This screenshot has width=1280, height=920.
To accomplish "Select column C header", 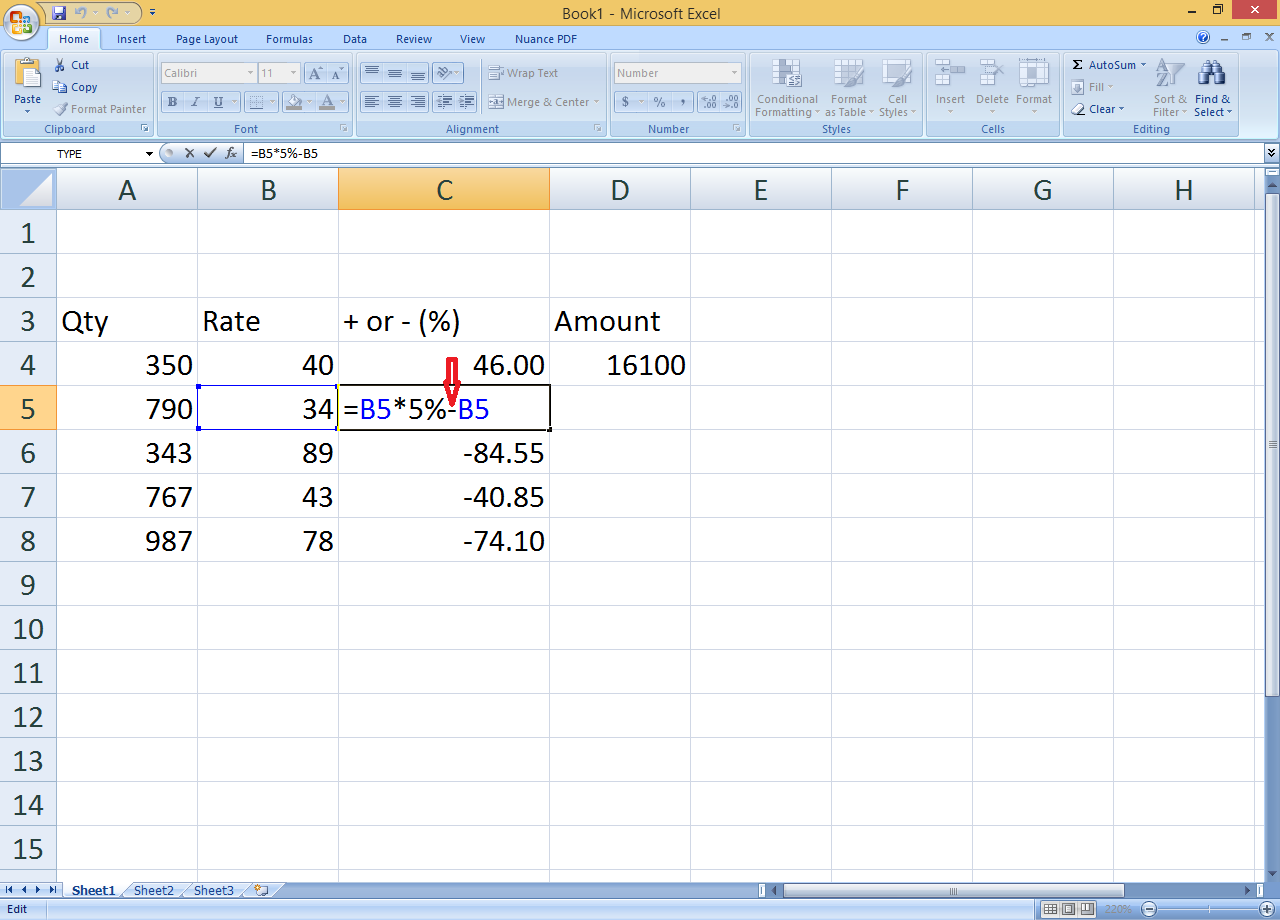I will coord(444,189).
